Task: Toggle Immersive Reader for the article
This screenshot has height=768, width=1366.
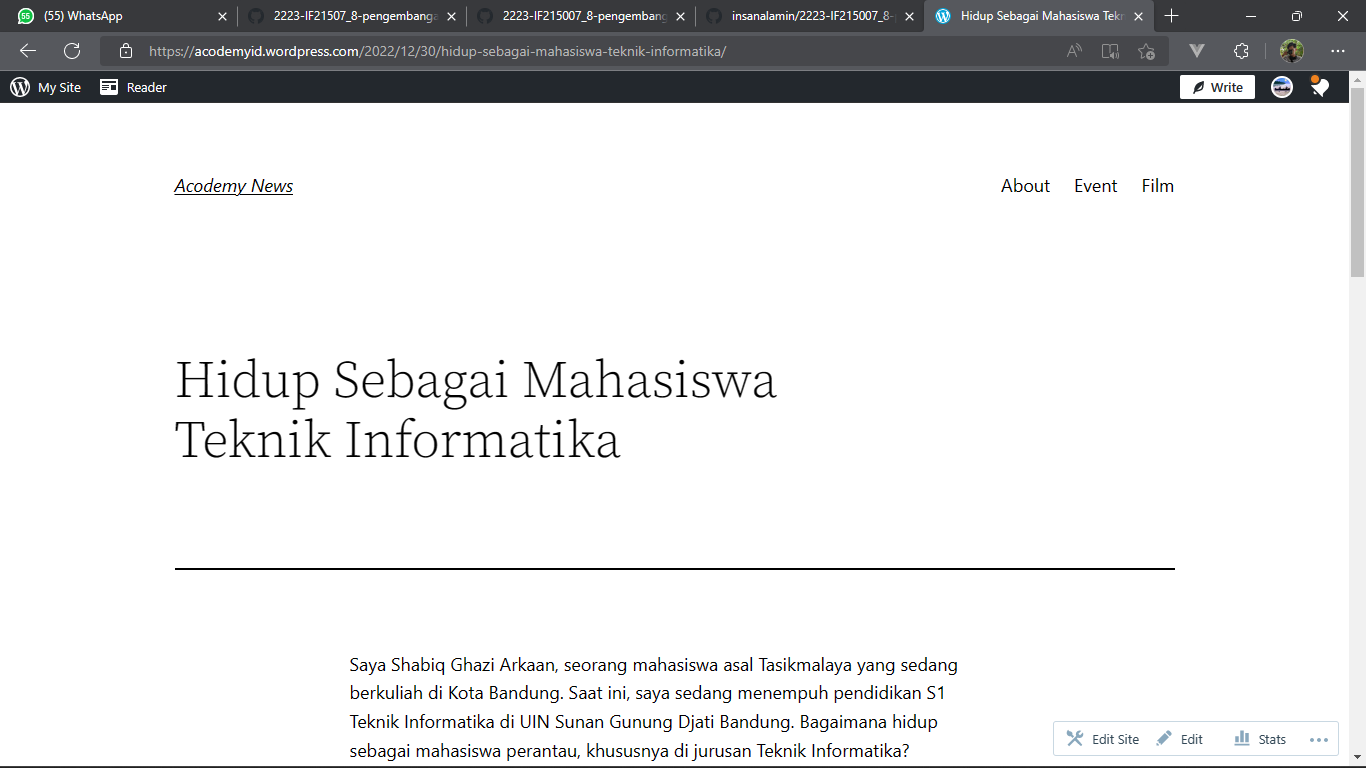Action: 1110,51
